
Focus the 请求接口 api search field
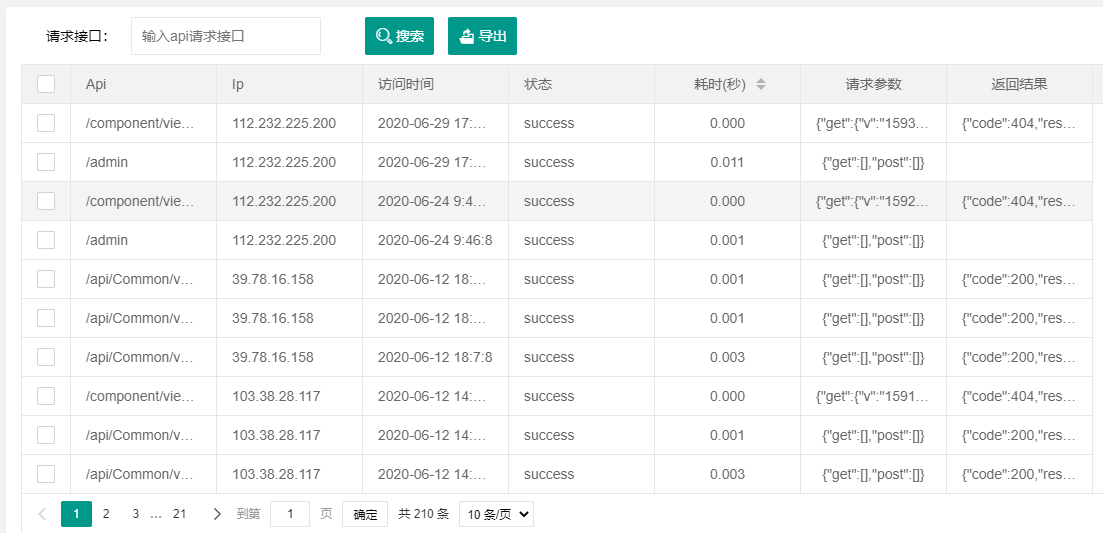pos(226,36)
